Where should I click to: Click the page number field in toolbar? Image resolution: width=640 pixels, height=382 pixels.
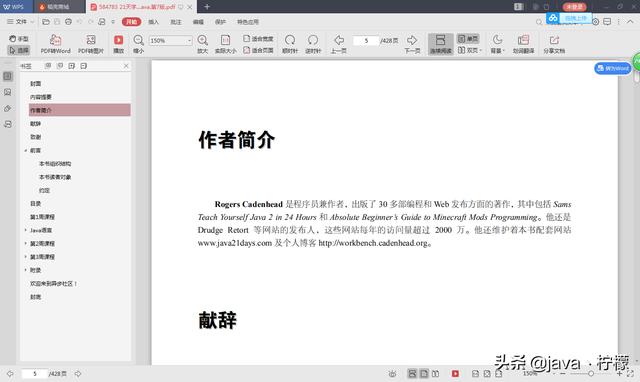click(366, 40)
